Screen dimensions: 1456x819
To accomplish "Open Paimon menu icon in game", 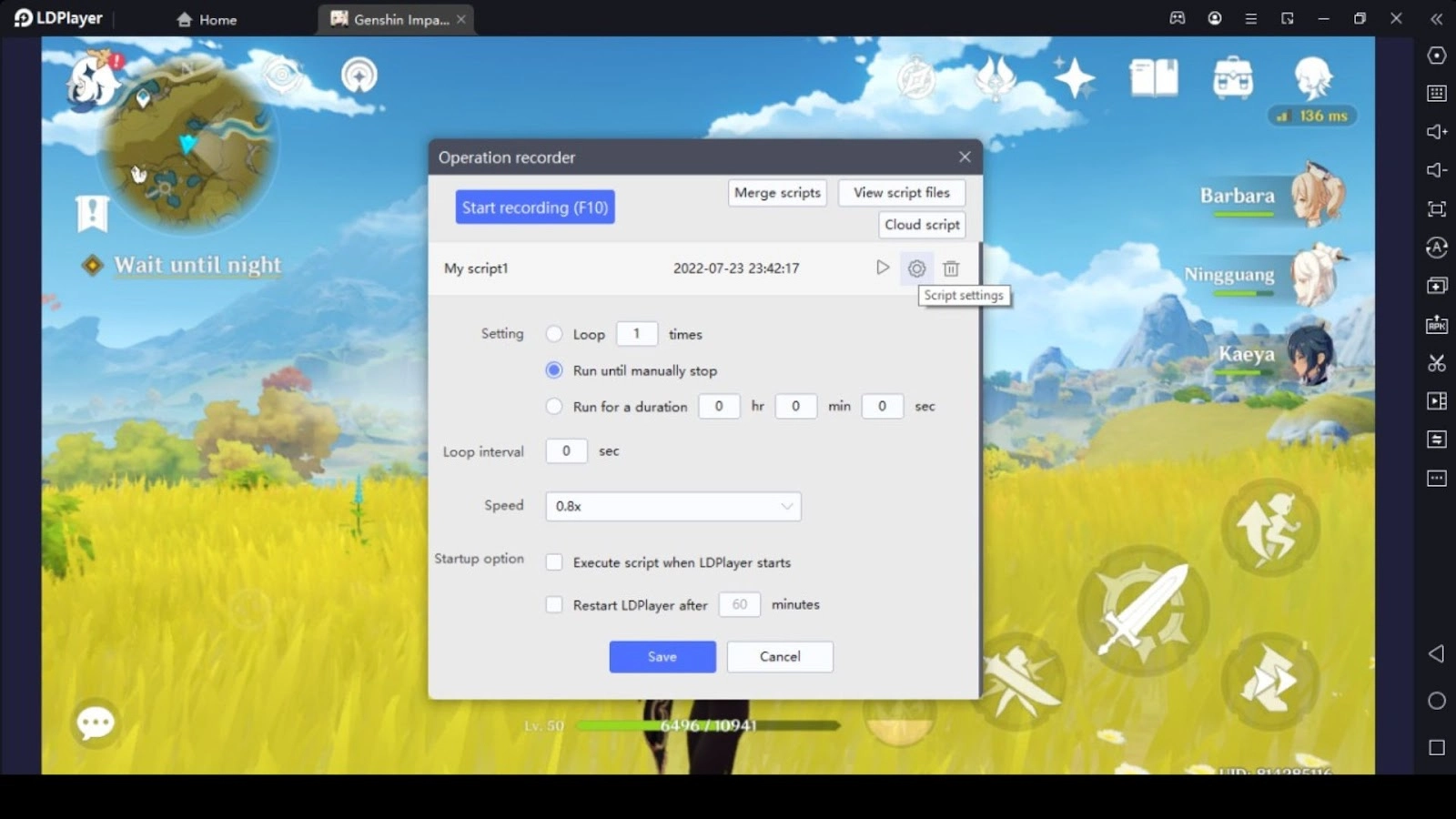I will [94, 82].
